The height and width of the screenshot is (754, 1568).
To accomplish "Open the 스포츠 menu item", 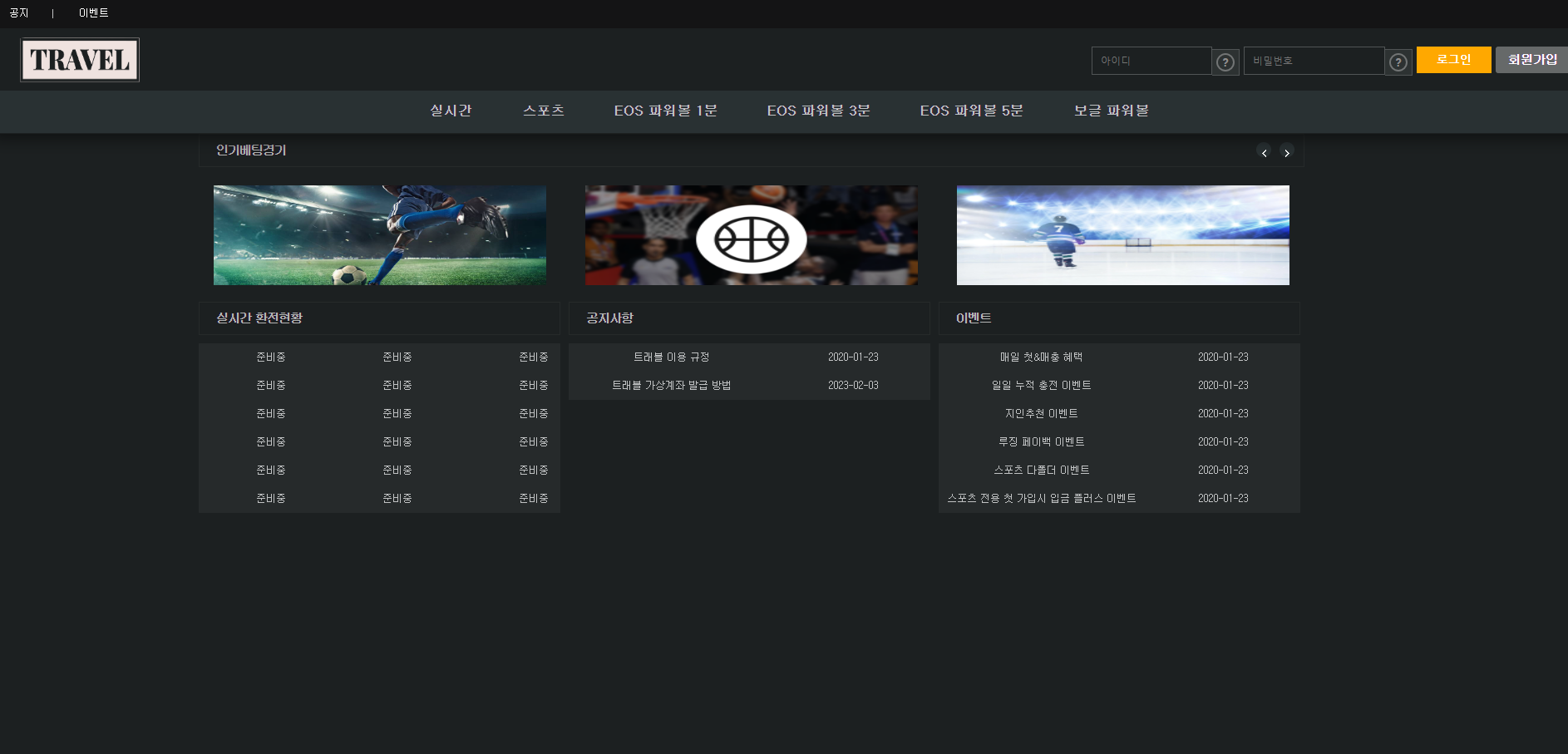I will [544, 111].
